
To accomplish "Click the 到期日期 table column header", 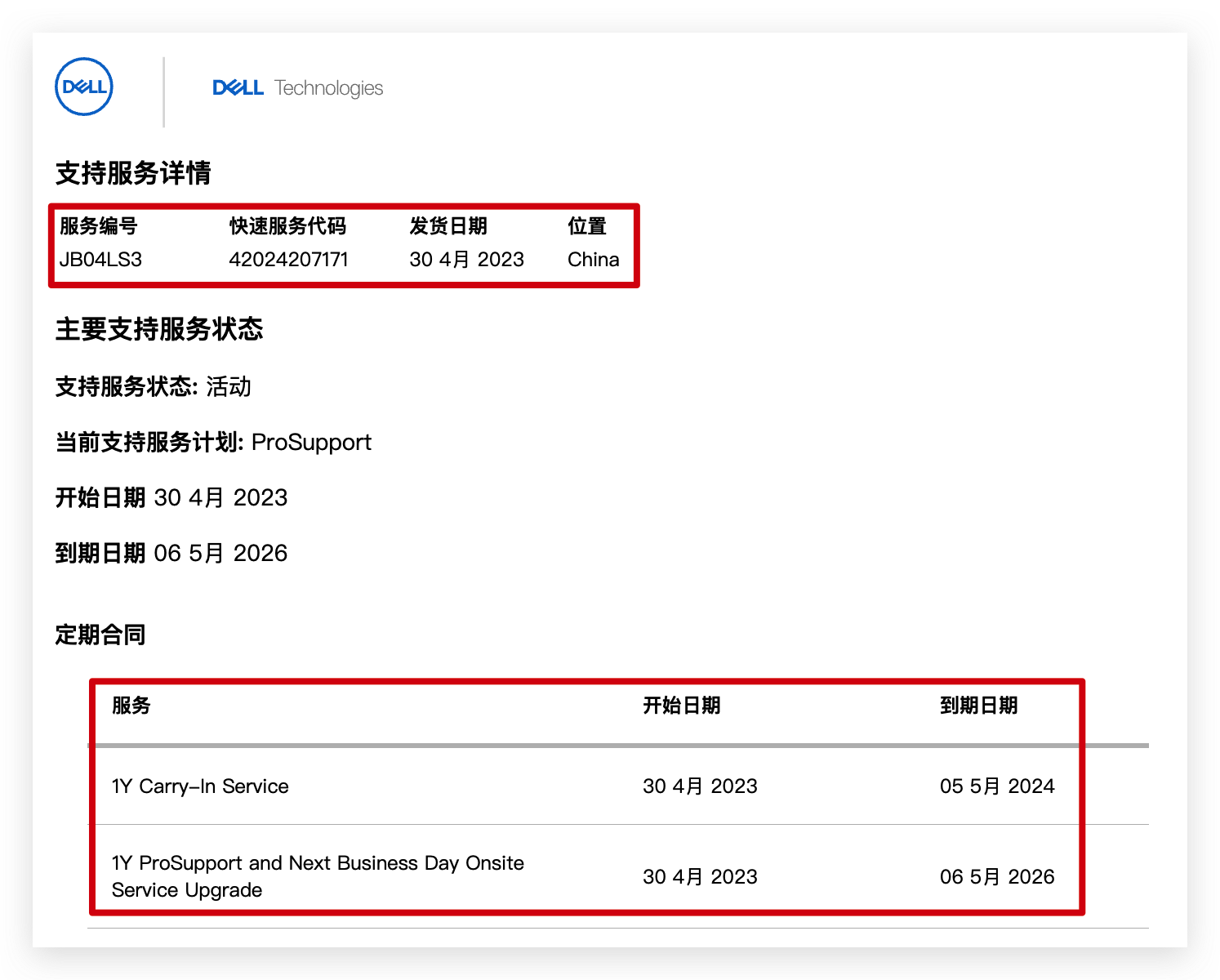I will click(x=979, y=706).
